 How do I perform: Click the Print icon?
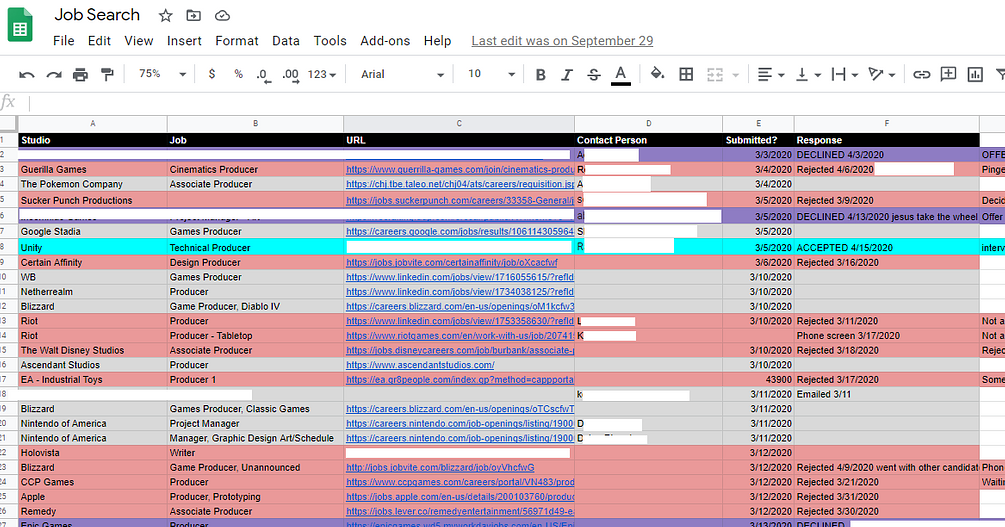(x=80, y=74)
